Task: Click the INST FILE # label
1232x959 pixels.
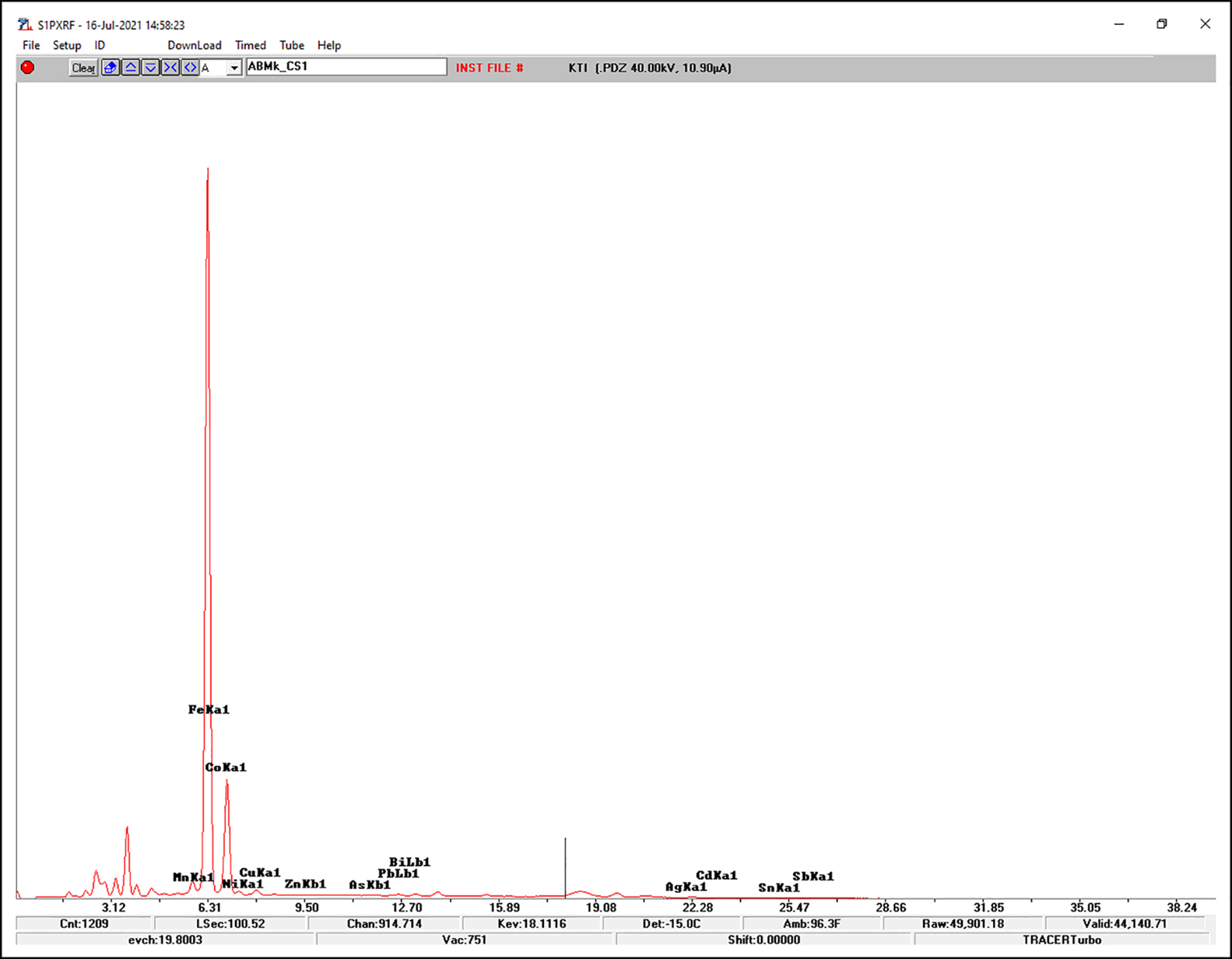Action: point(490,68)
